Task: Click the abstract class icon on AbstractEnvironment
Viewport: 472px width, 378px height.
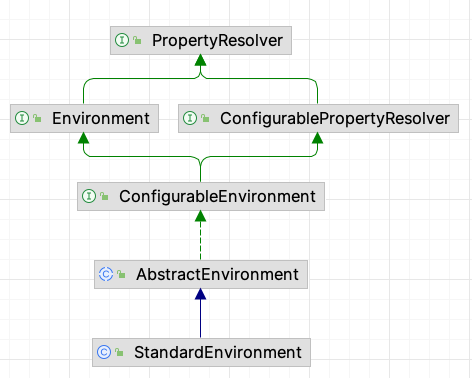Action: 106,274
